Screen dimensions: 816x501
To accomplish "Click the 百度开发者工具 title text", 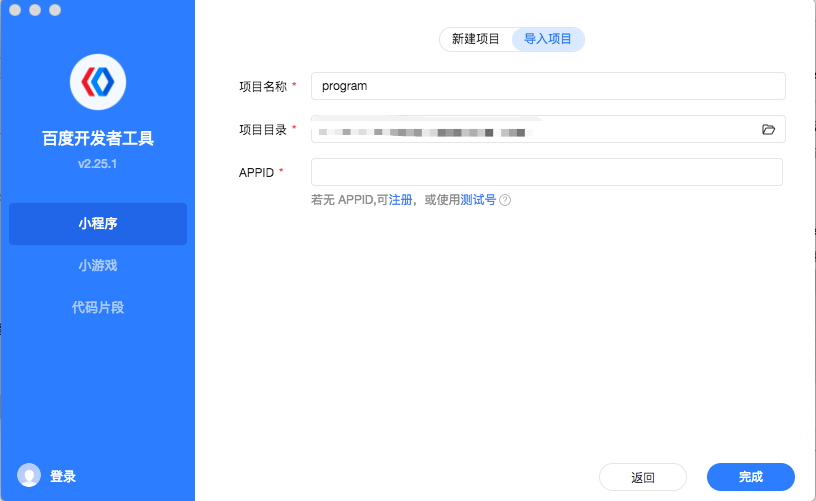I will 98,138.
